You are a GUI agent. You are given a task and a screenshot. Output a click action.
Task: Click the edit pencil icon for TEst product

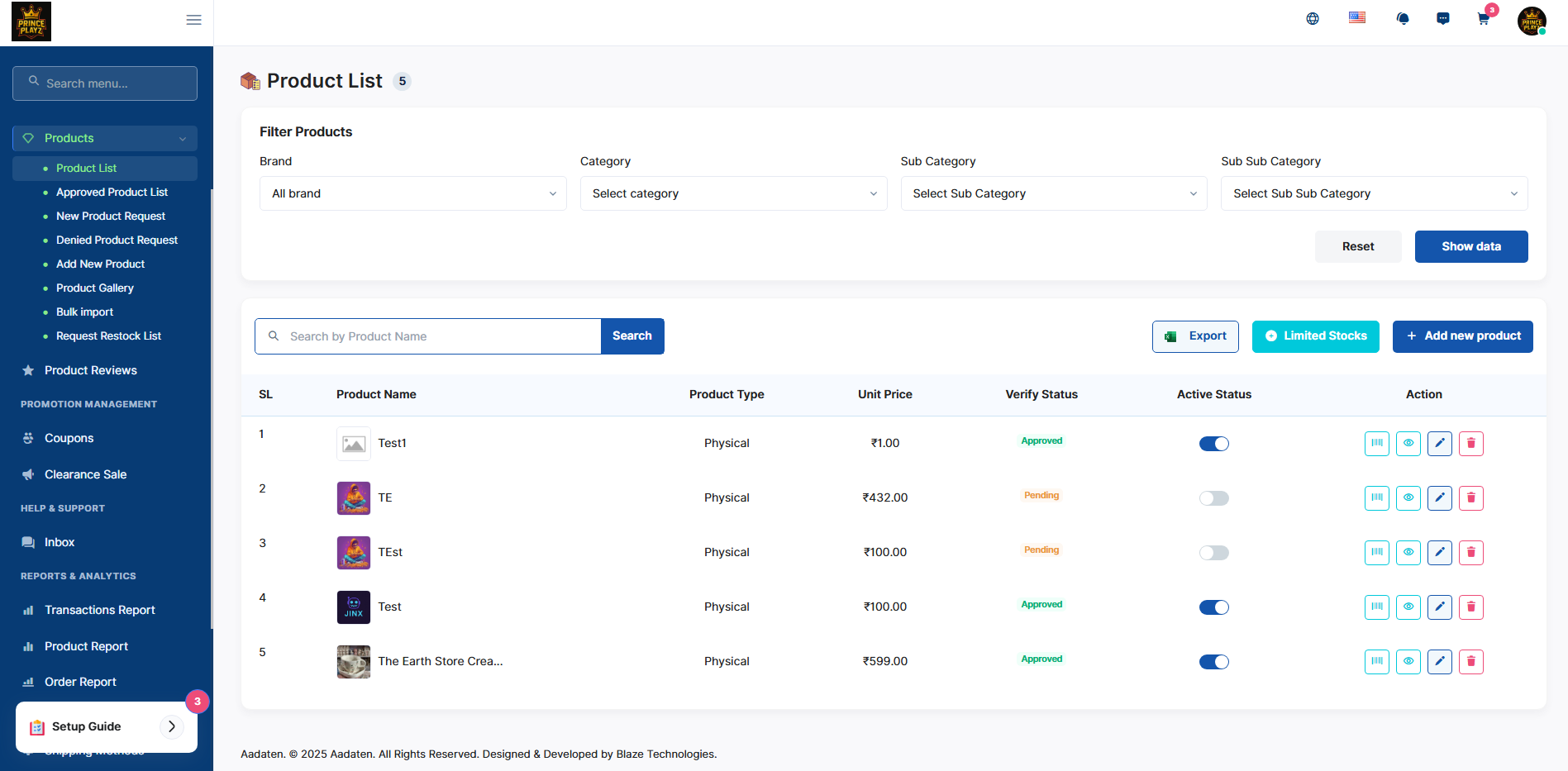(x=1439, y=553)
